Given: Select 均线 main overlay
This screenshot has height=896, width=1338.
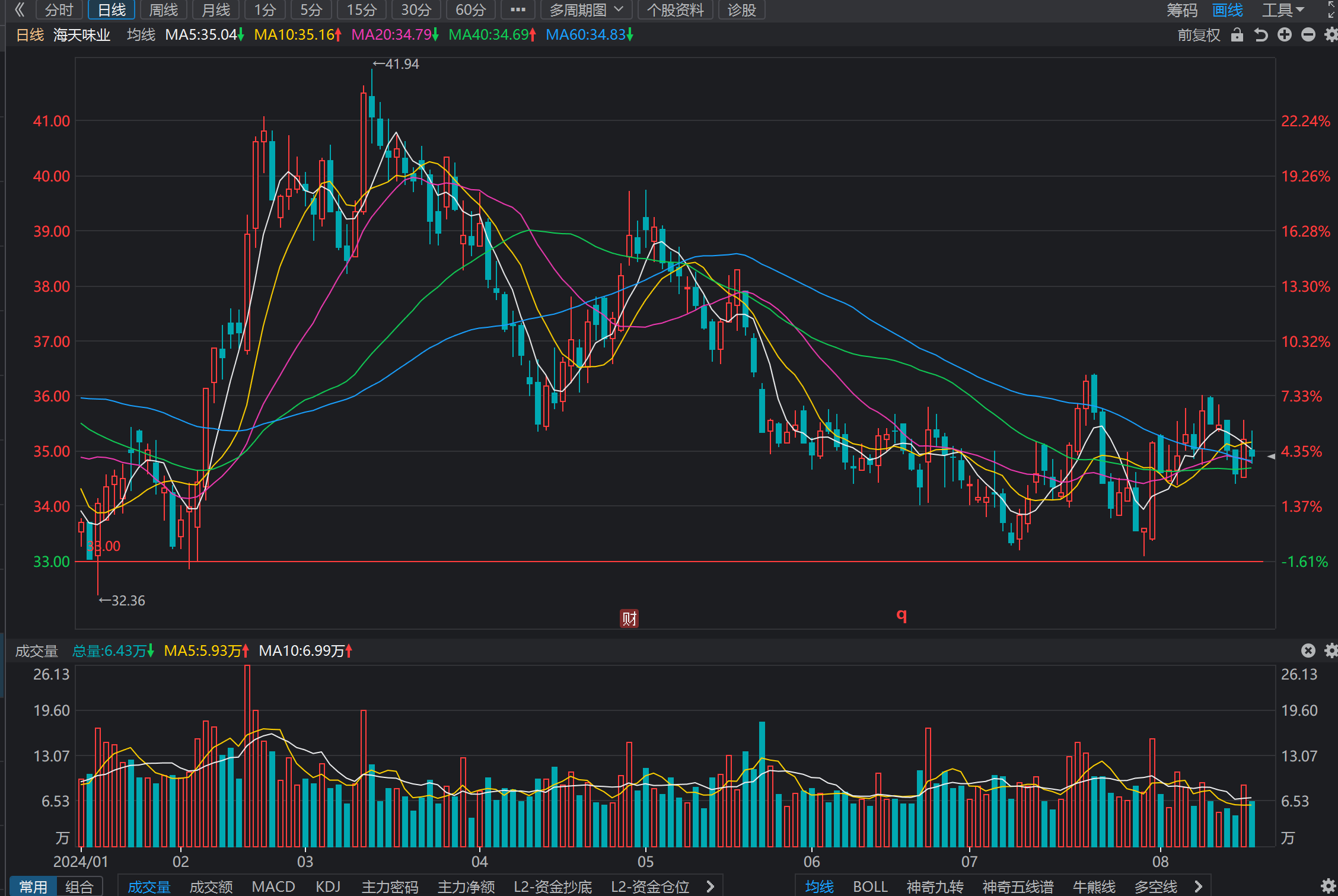Looking at the screenshot, I should click(819, 887).
